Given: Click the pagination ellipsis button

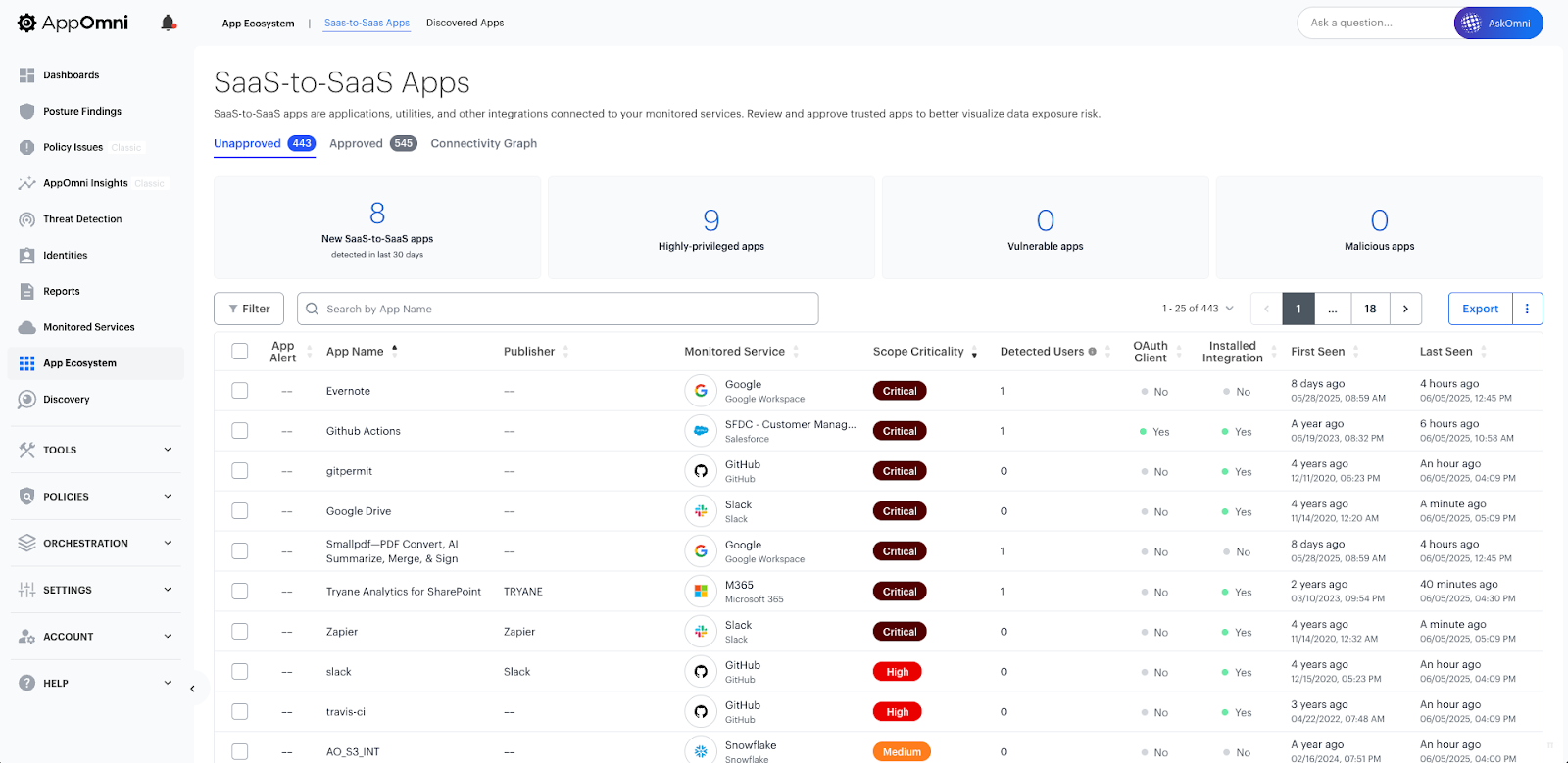Looking at the screenshot, I should pyautogui.click(x=1333, y=309).
